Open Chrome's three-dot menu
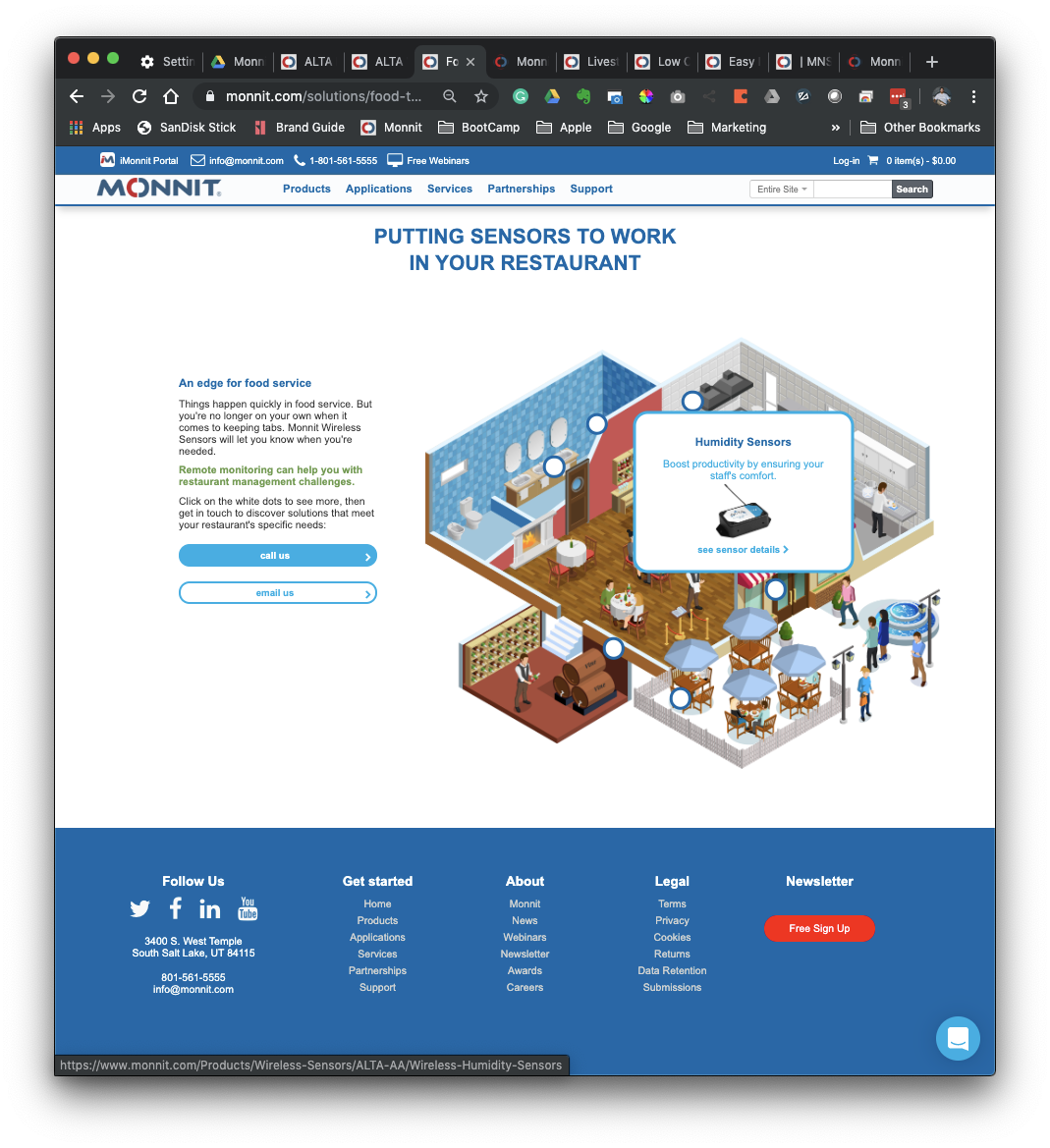1050x1148 pixels. (x=973, y=96)
